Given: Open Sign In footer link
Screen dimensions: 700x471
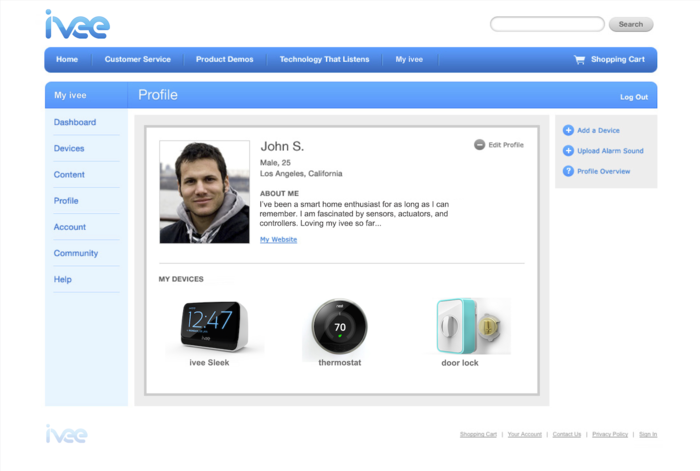Looking at the screenshot, I should coord(648,434).
